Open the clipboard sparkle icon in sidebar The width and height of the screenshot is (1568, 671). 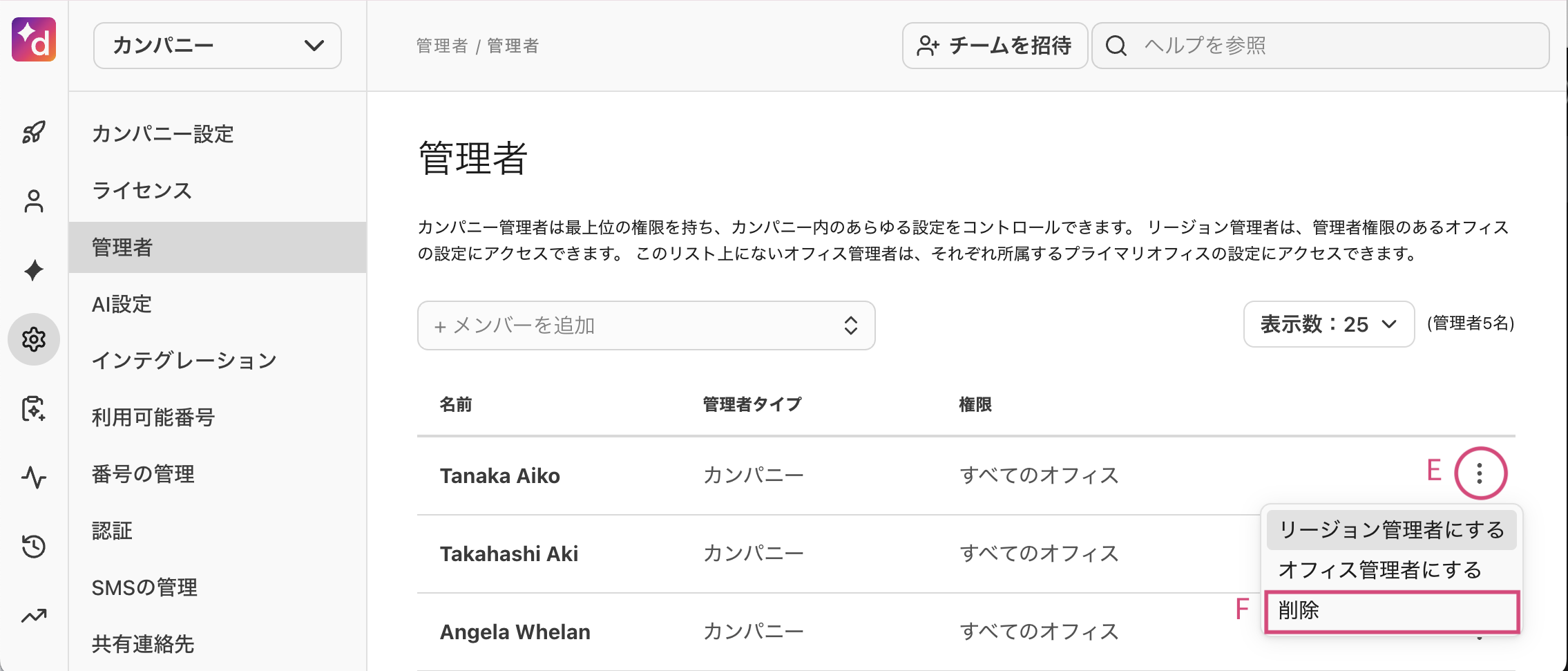pos(34,408)
